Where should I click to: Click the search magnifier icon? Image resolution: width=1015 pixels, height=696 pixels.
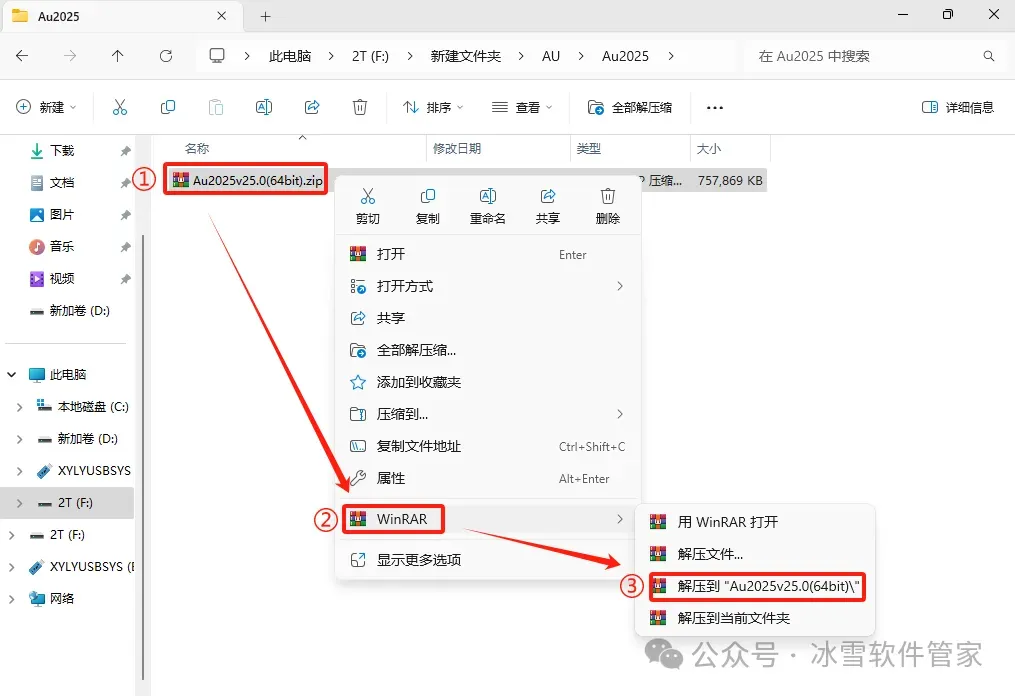tap(988, 56)
